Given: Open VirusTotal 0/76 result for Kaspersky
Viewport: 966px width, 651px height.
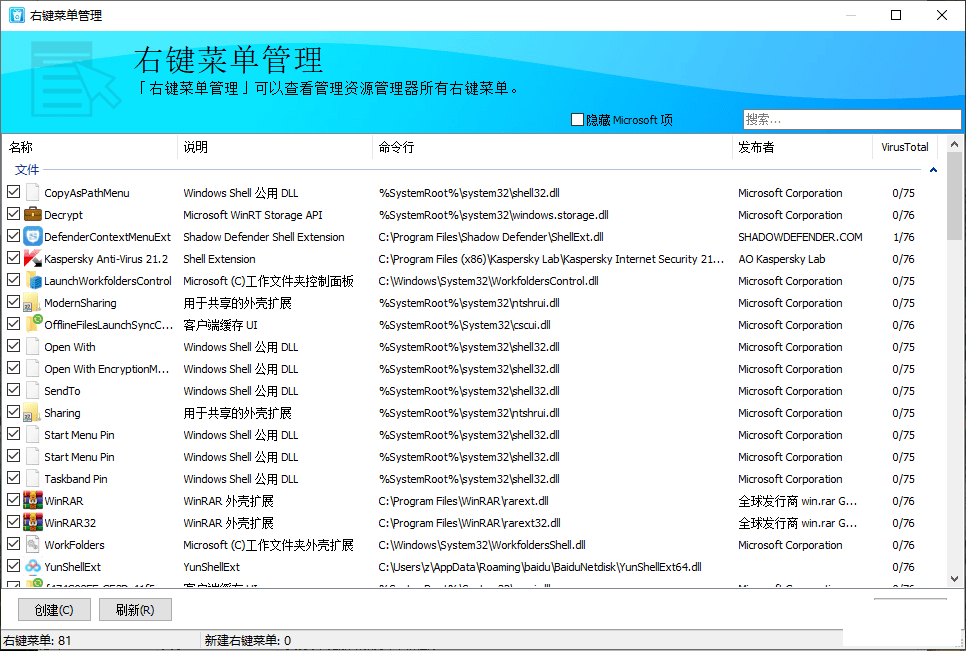Looking at the screenshot, I should (x=903, y=259).
